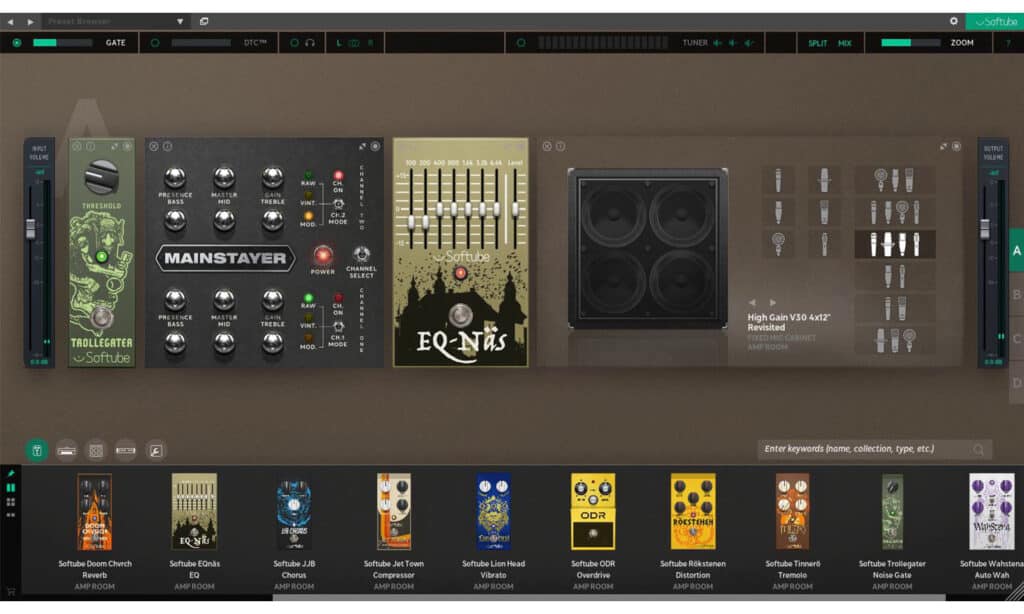Switch browser to grid view icon
The image size is (1024, 614).
click(x=10, y=502)
